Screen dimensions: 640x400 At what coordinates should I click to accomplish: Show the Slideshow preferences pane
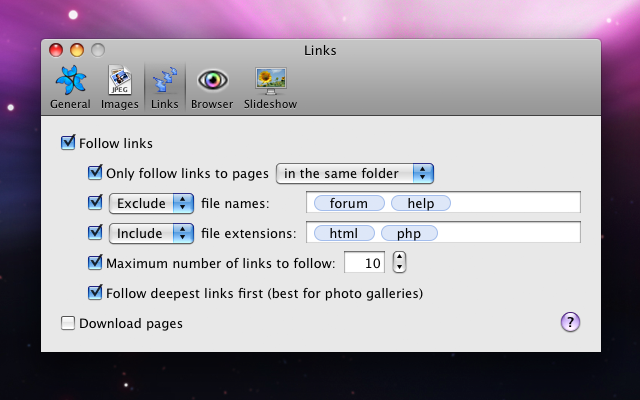270,87
